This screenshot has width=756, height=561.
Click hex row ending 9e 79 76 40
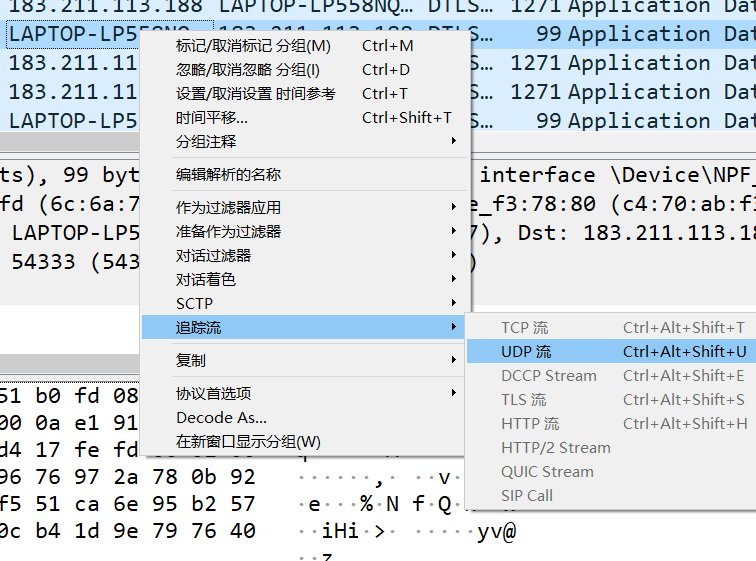click(x=127, y=531)
